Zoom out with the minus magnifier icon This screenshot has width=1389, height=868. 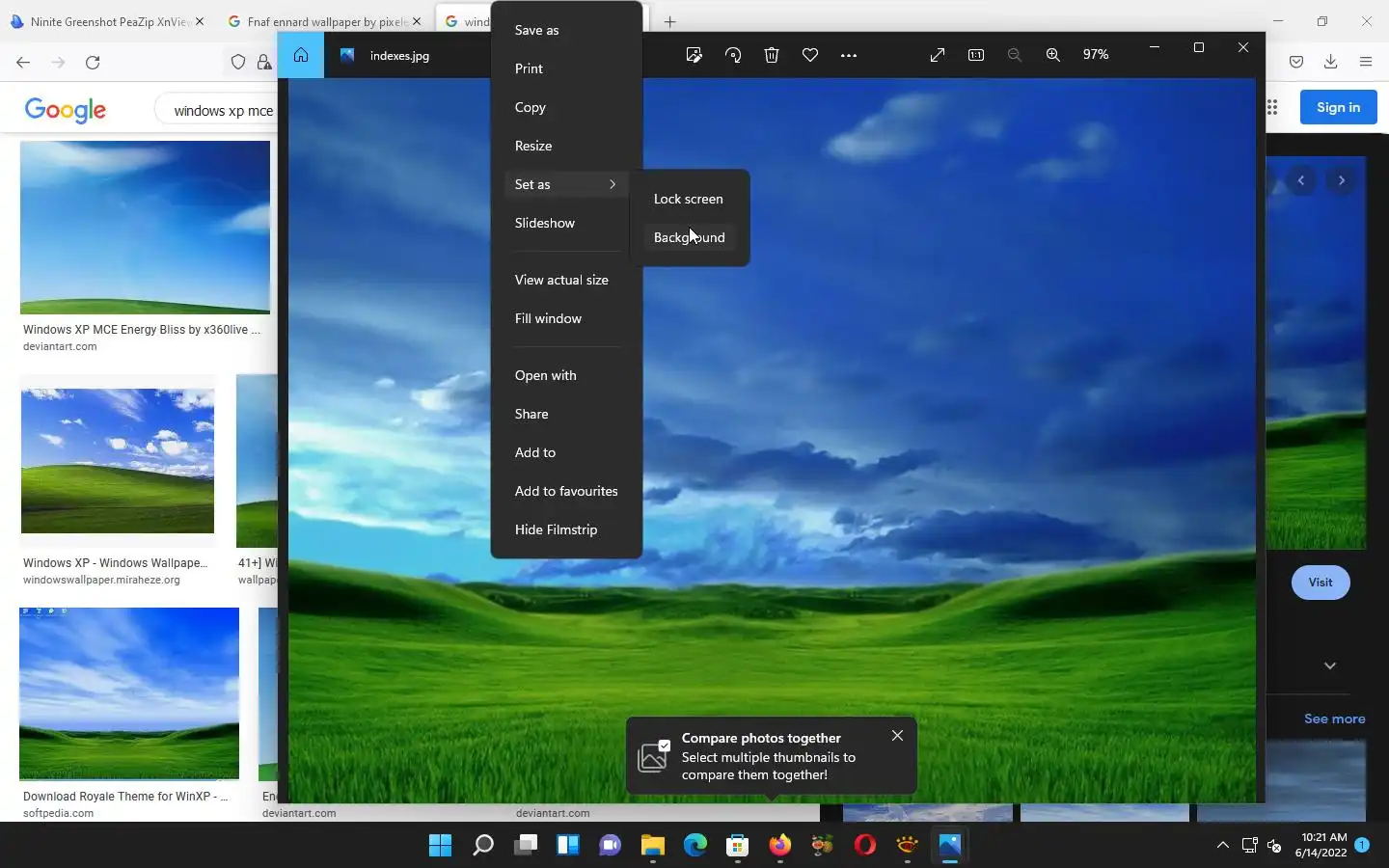pyautogui.click(x=1015, y=55)
